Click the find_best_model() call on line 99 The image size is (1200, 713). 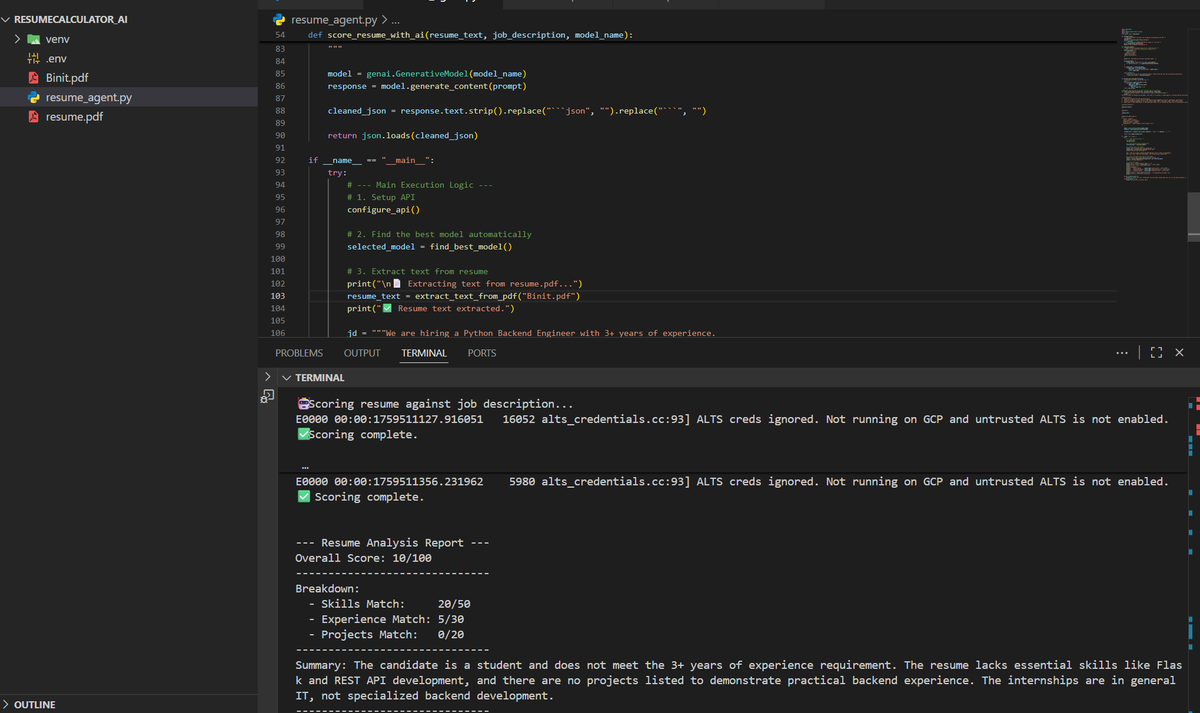[470, 246]
